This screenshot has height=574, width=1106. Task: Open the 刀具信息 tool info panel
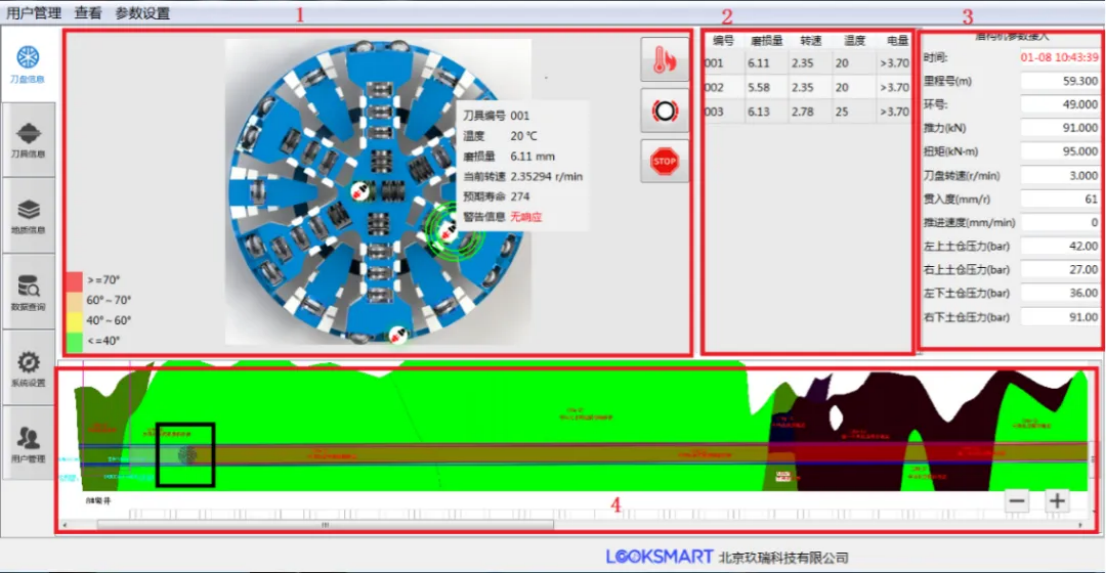click(28, 140)
